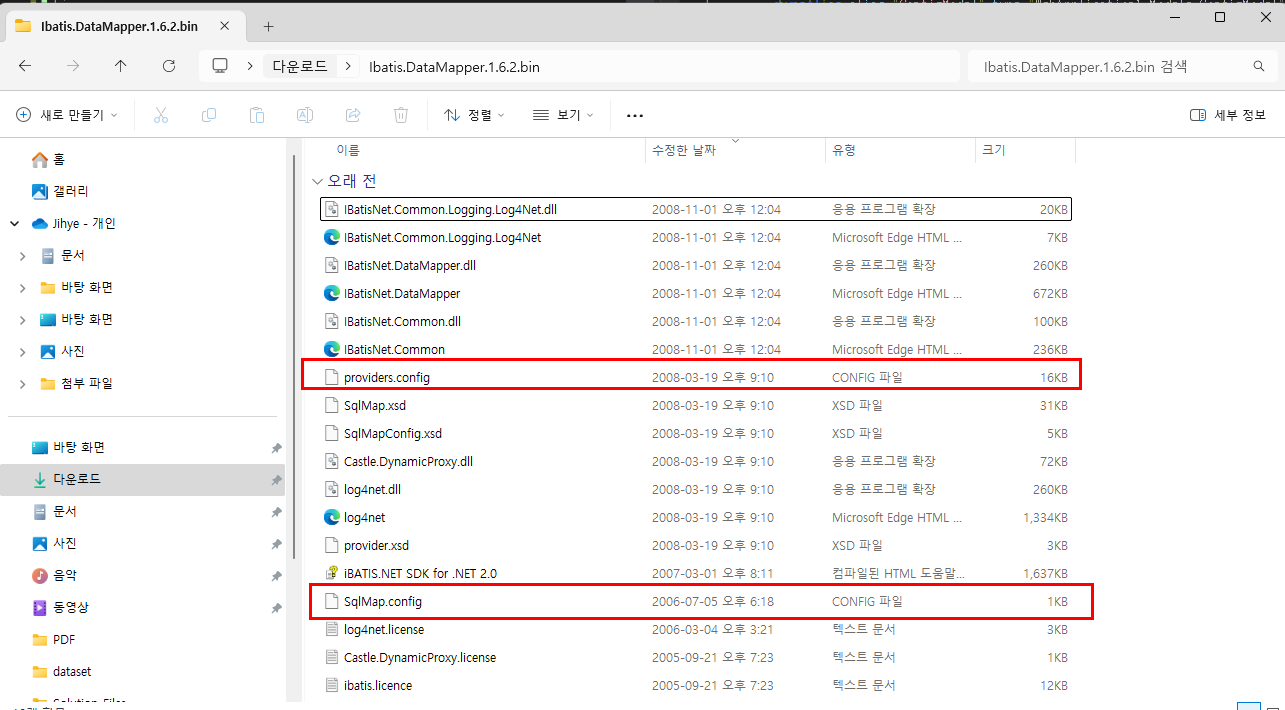Select SqlMap.config file
Screen dimensions: 1285x710
(697, 602)
